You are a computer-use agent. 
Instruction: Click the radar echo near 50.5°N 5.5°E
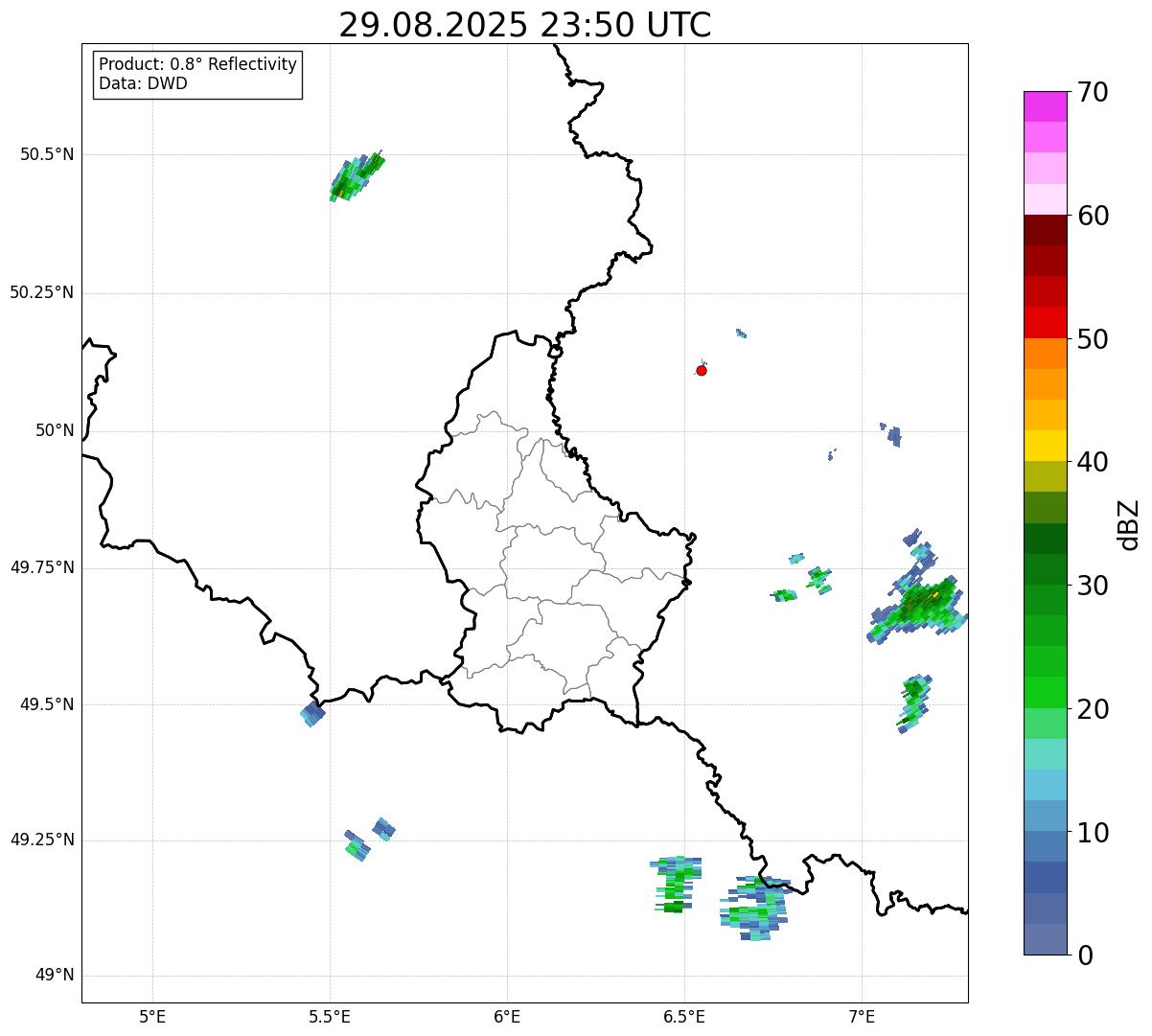pyautogui.click(x=355, y=177)
